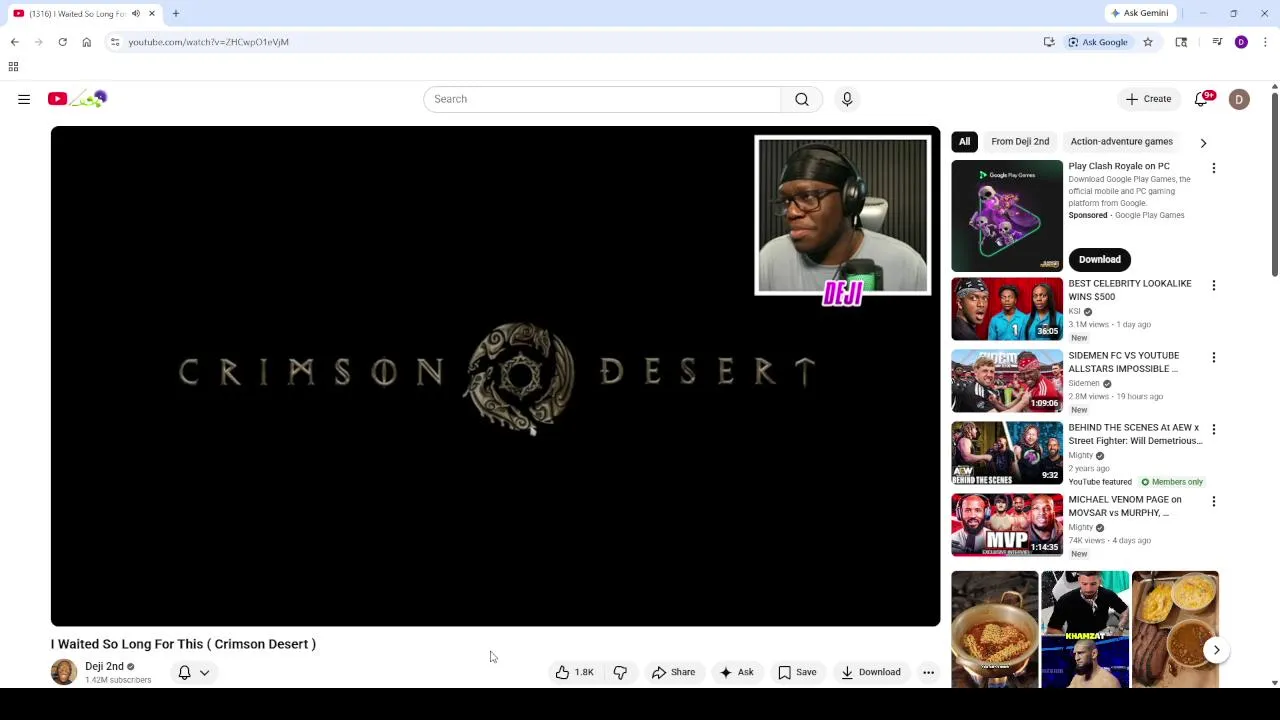Image resolution: width=1280 pixels, height=720 pixels.
Task: Open the YouTube guide hamburger menu
Action: click(24, 99)
